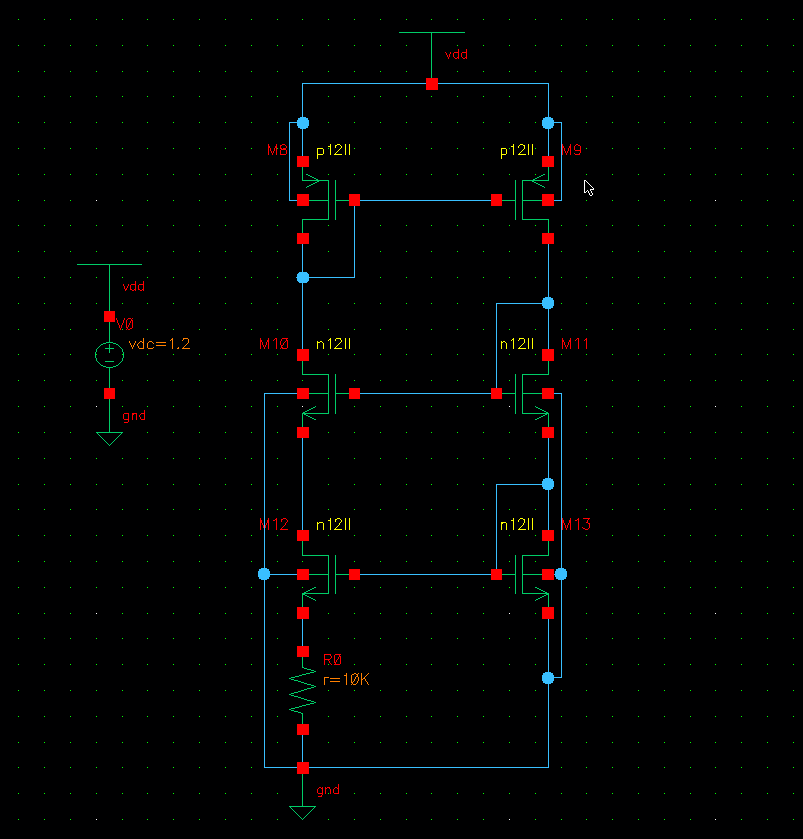Click the gate wire between M12 and M13
The image size is (803, 839).
(x=425, y=575)
